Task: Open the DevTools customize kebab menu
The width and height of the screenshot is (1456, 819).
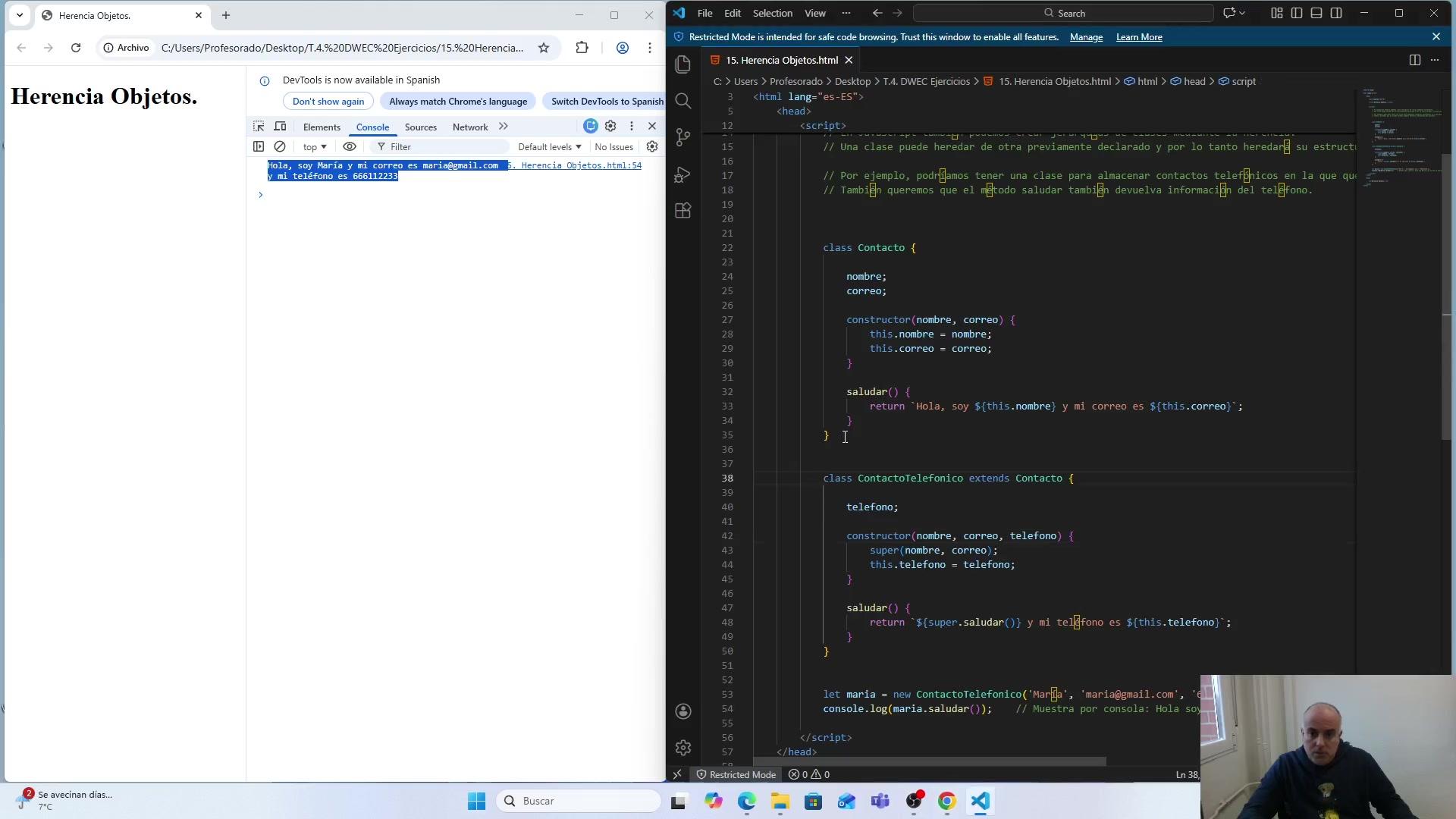Action: 632,126
